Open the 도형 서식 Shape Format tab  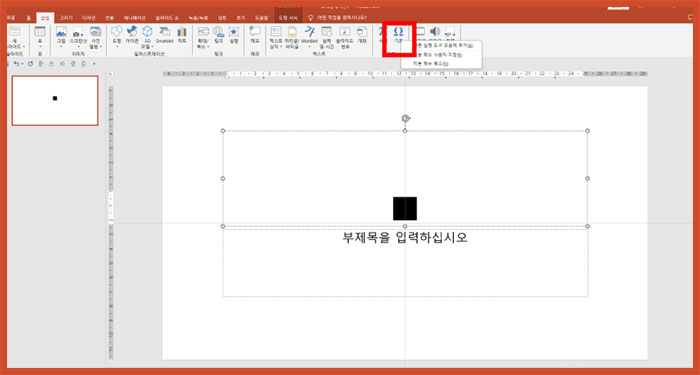tap(288, 18)
